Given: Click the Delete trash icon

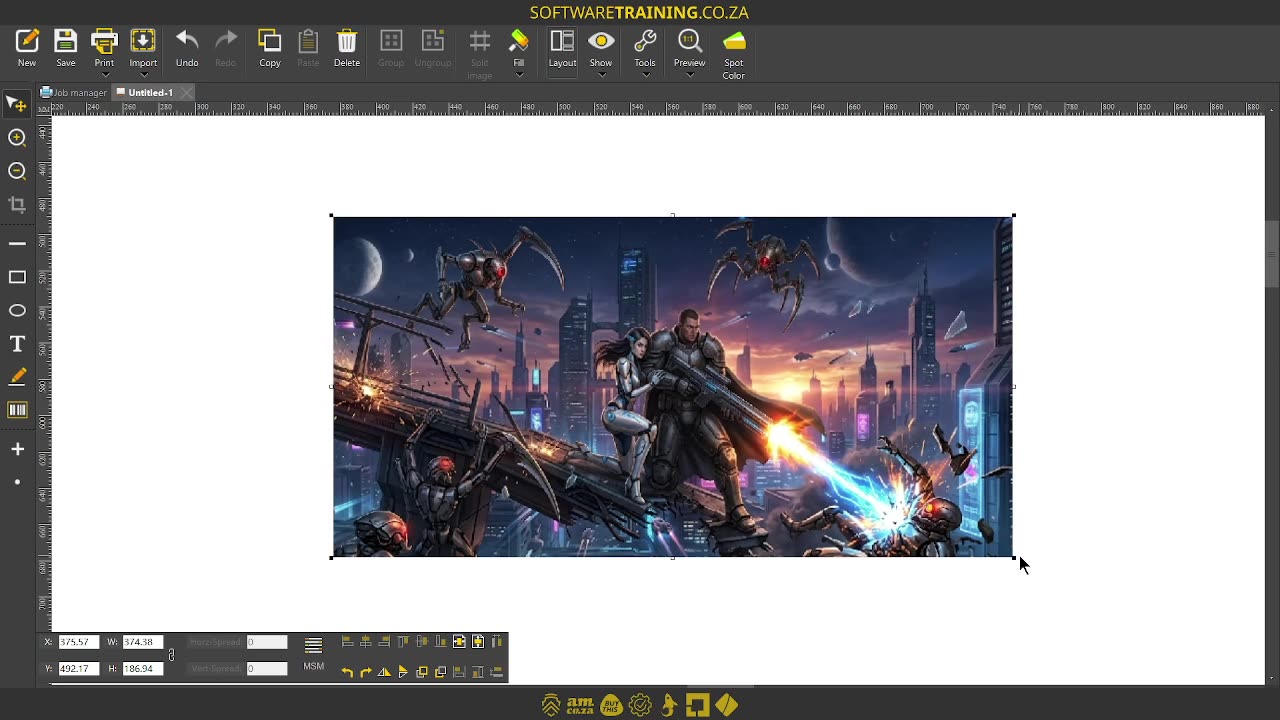Looking at the screenshot, I should click(x=347, y=48).
